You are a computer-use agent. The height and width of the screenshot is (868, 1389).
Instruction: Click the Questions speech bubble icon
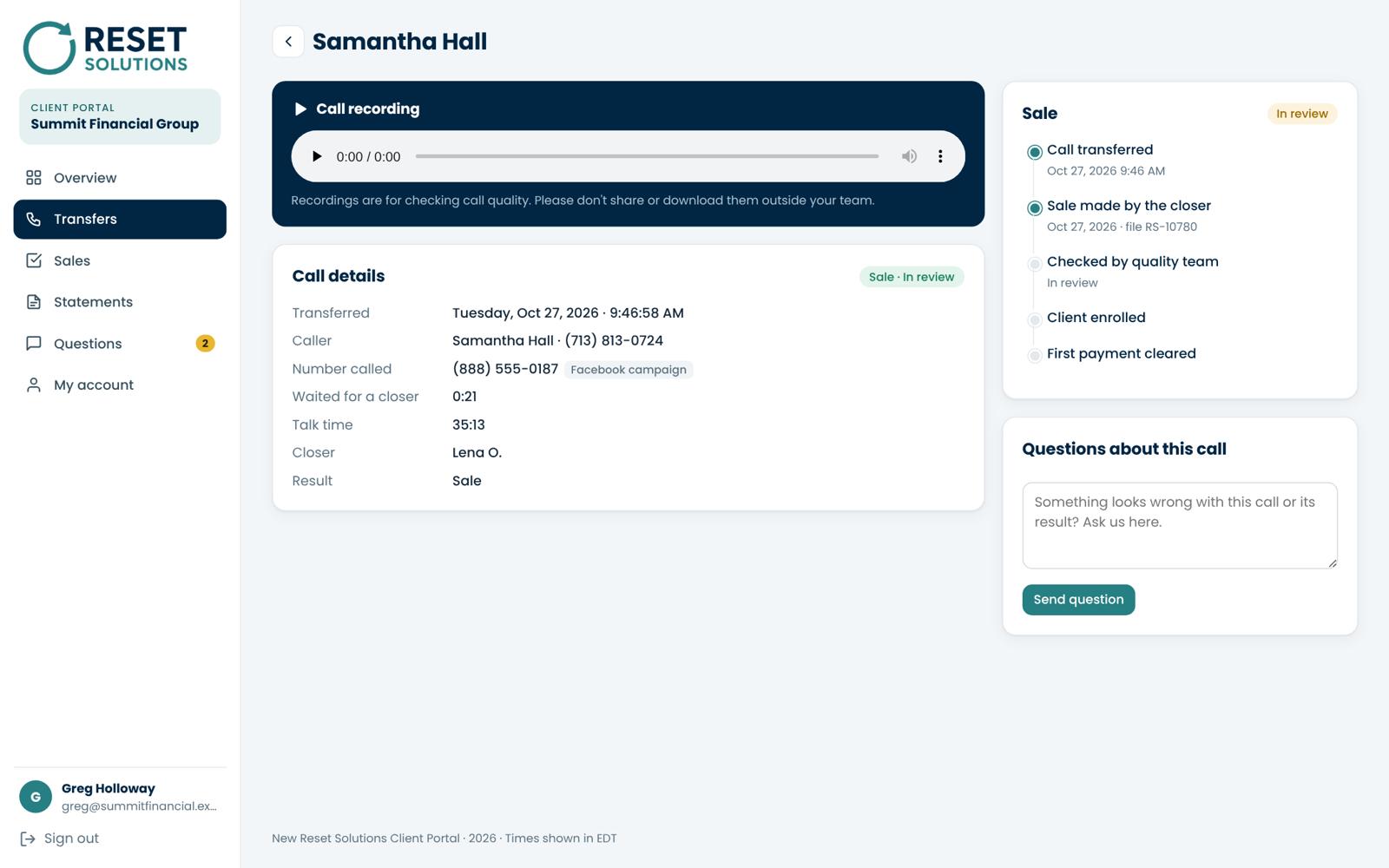[34, 344]
